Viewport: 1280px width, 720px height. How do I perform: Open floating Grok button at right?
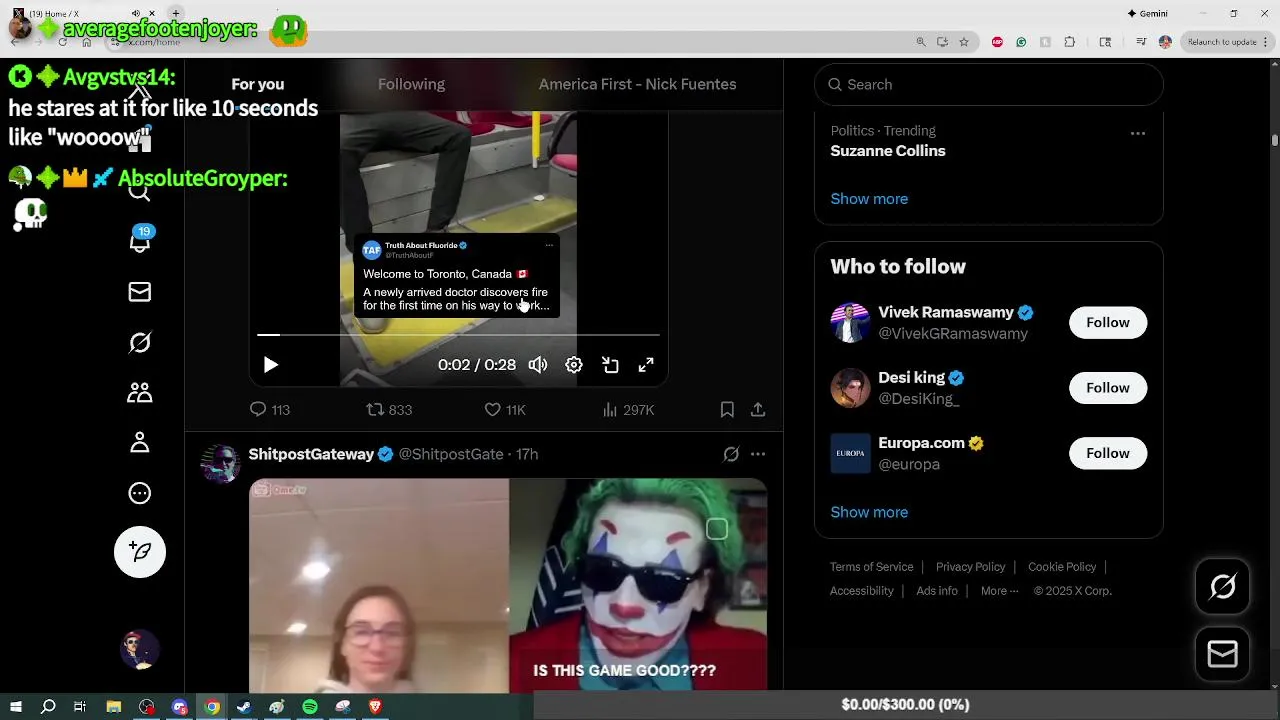1222,587
